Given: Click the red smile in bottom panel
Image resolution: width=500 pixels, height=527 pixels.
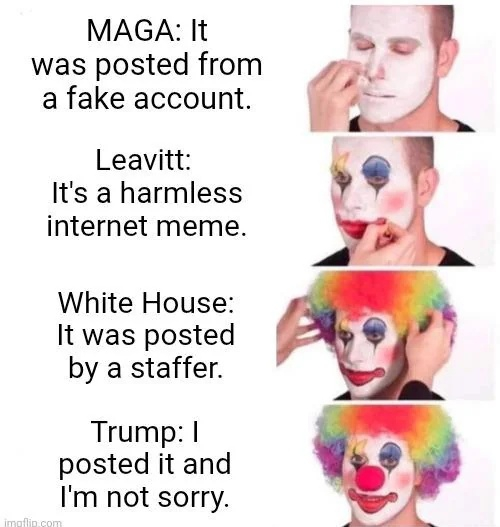Looking at the screenshot, I should click(x=373, y=501).
